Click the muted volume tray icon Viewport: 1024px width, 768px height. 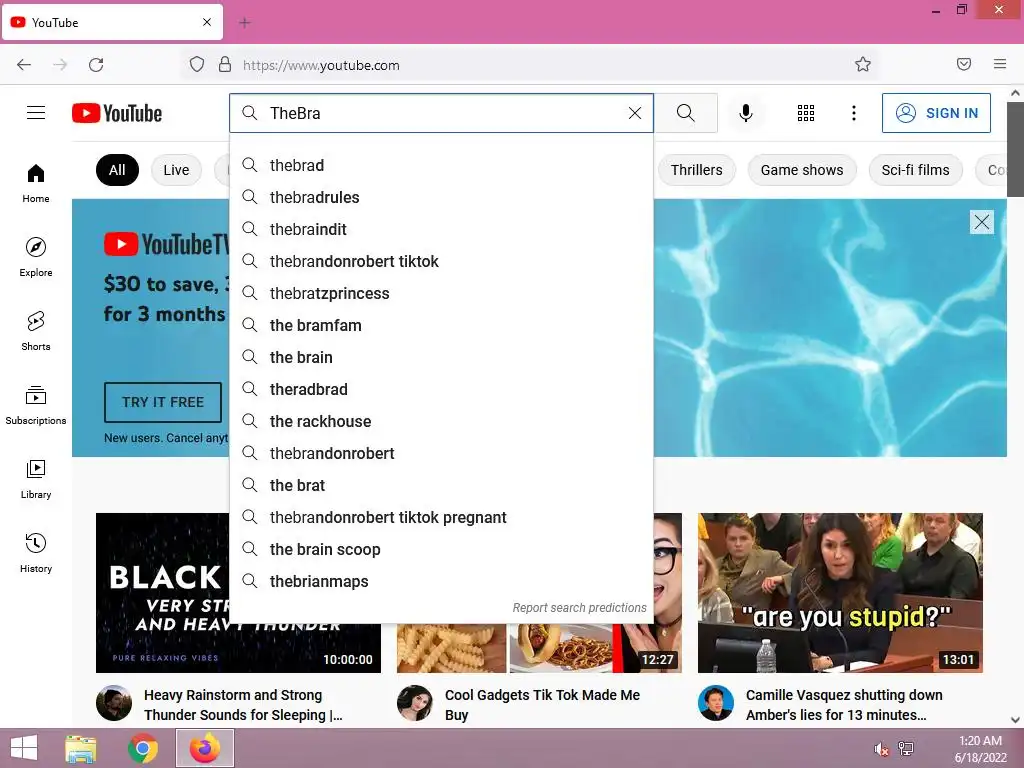[x=882, y=749]
